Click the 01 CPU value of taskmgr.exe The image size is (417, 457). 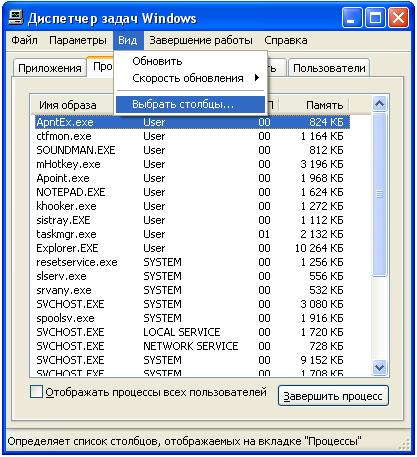pos(264,234)
